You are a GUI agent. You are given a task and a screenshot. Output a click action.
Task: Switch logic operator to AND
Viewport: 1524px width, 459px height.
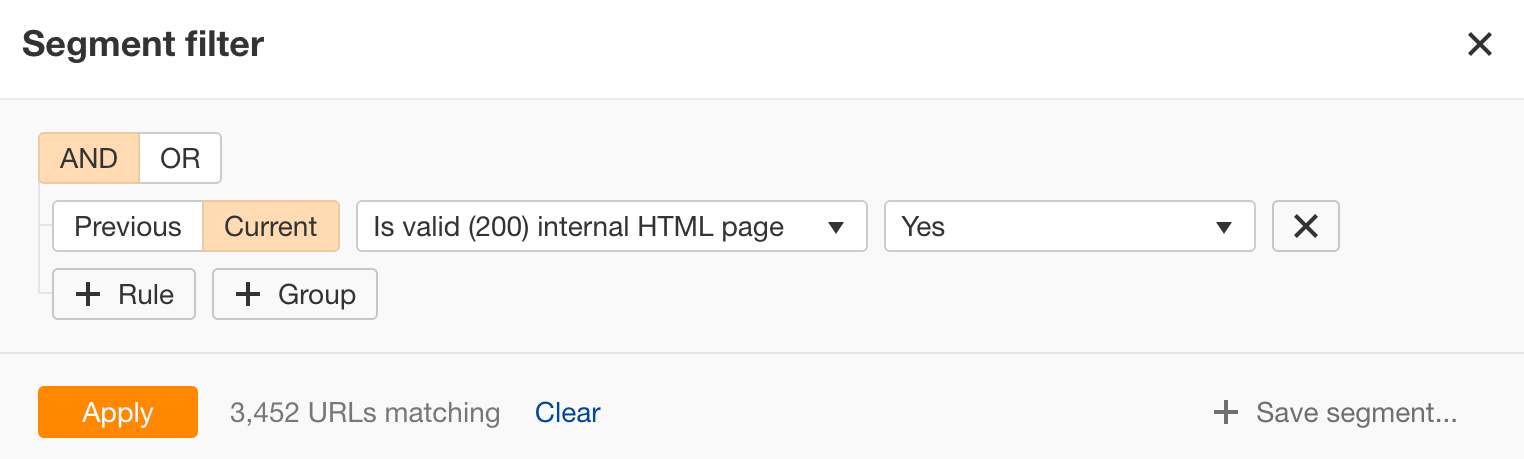pos(89,158)
